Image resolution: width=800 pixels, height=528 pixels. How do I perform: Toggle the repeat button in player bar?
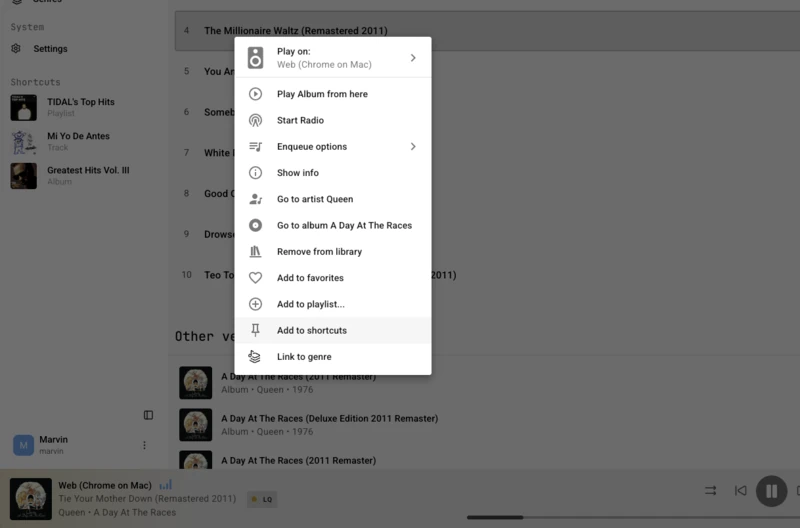pyautogui.click(x=711, y=491)
